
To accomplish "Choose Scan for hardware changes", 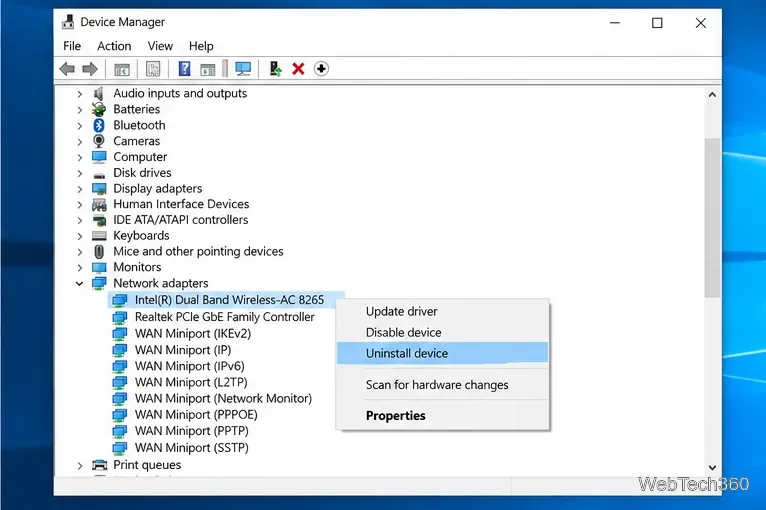I will [x=442, y=385].
